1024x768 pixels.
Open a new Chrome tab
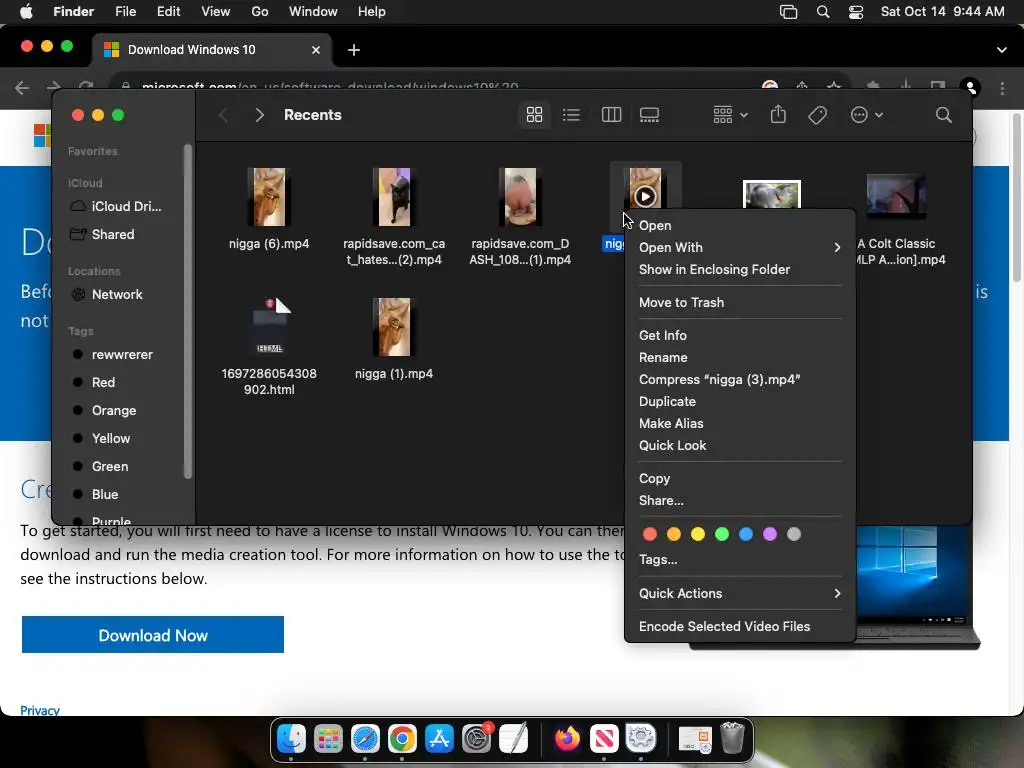pos(353,50)
